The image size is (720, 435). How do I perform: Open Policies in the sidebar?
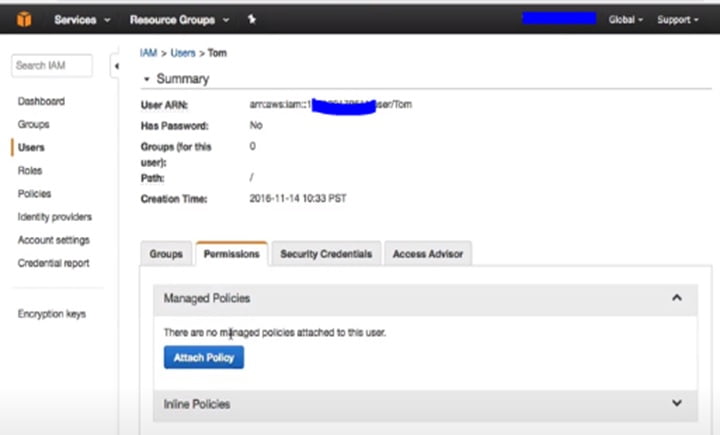(34, 193)
